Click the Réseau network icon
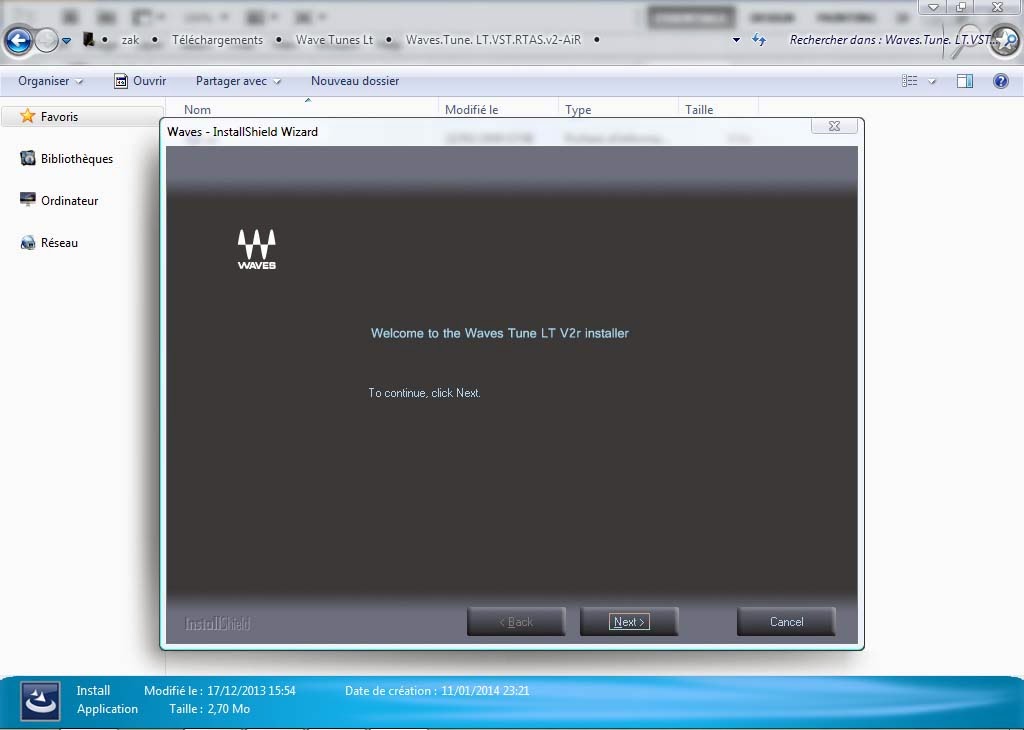This screenshot has width=1024, height=730. click(27, 242)
